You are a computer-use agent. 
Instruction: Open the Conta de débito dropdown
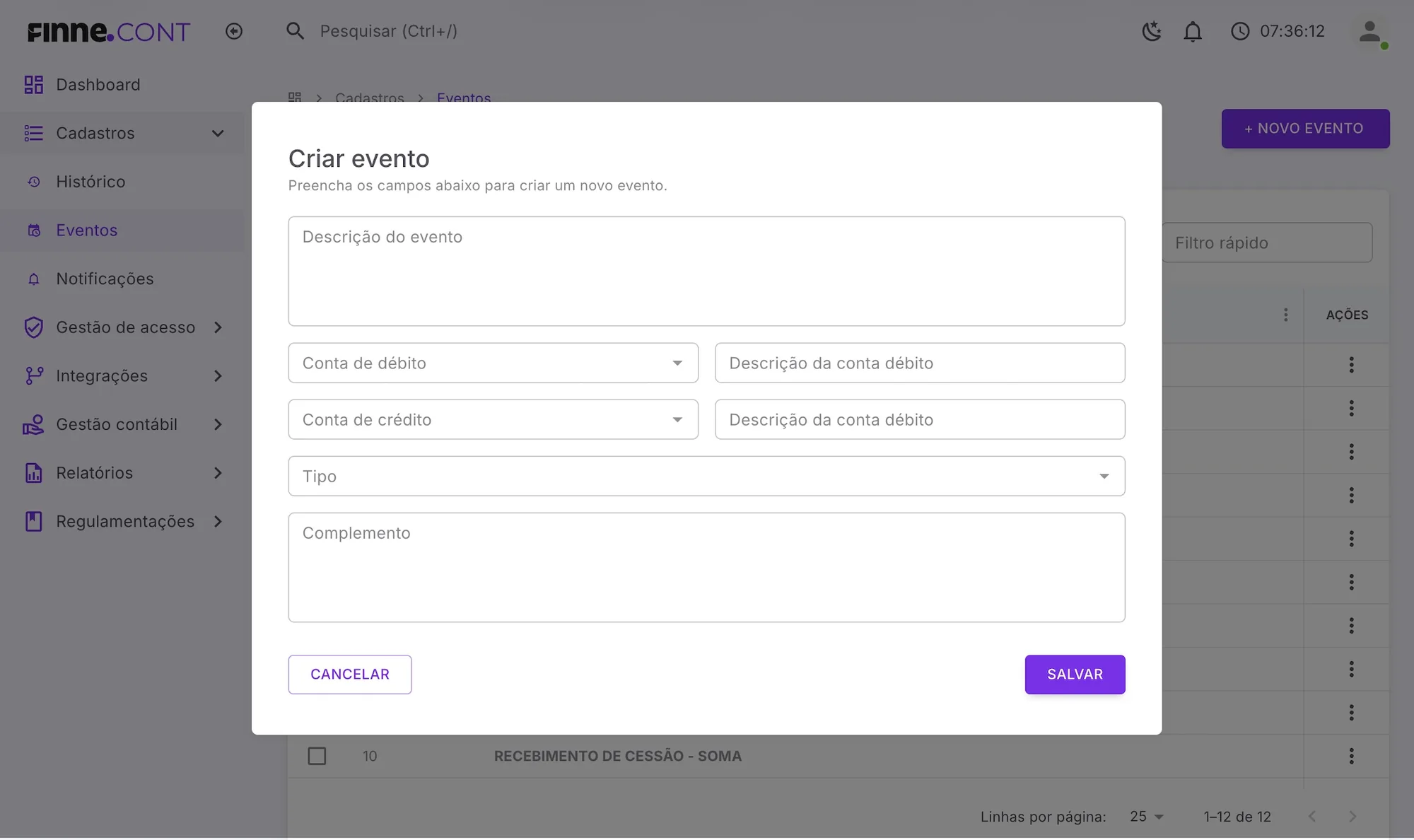click(493, 363)
